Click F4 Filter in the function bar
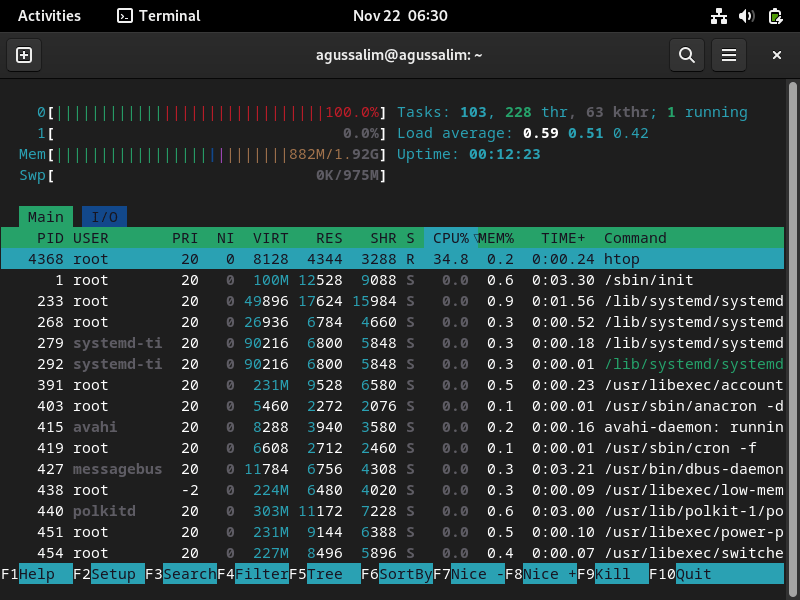The image size is (800, 600). pos(253,574)
